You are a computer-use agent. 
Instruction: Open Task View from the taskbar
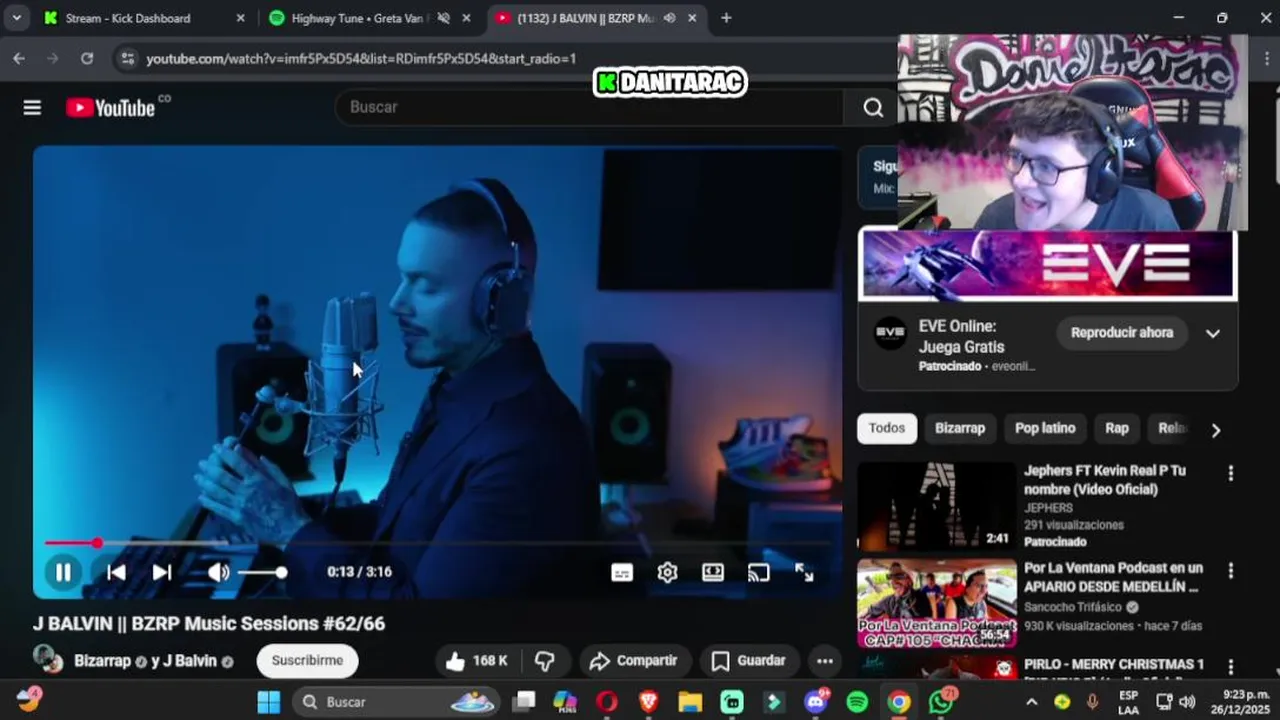(523, 702)
